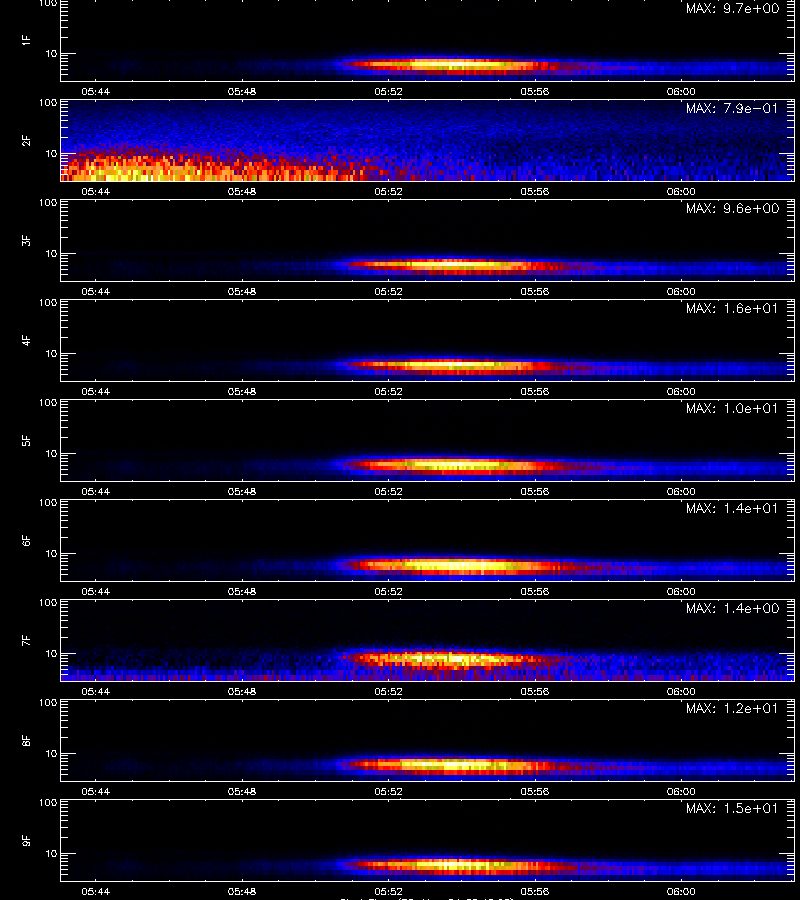The height and width of the screenshot is (900, 800).
Task: Select the 'MAX: 9.6e+00' annotation
Action: pyautogui.click(x=732, y=208)
